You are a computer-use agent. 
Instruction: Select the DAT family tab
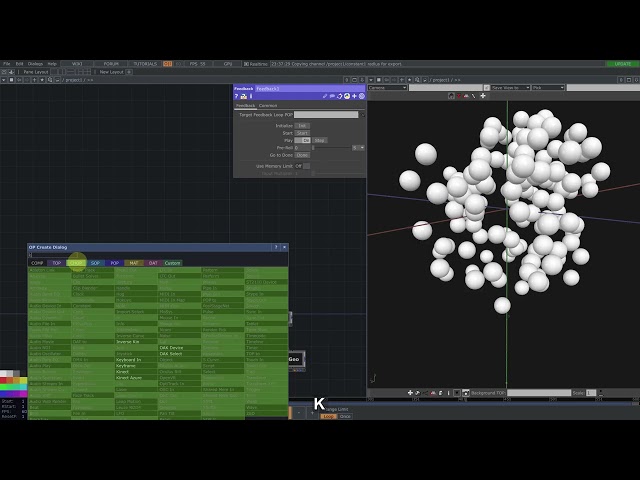(x=153, y=263)
